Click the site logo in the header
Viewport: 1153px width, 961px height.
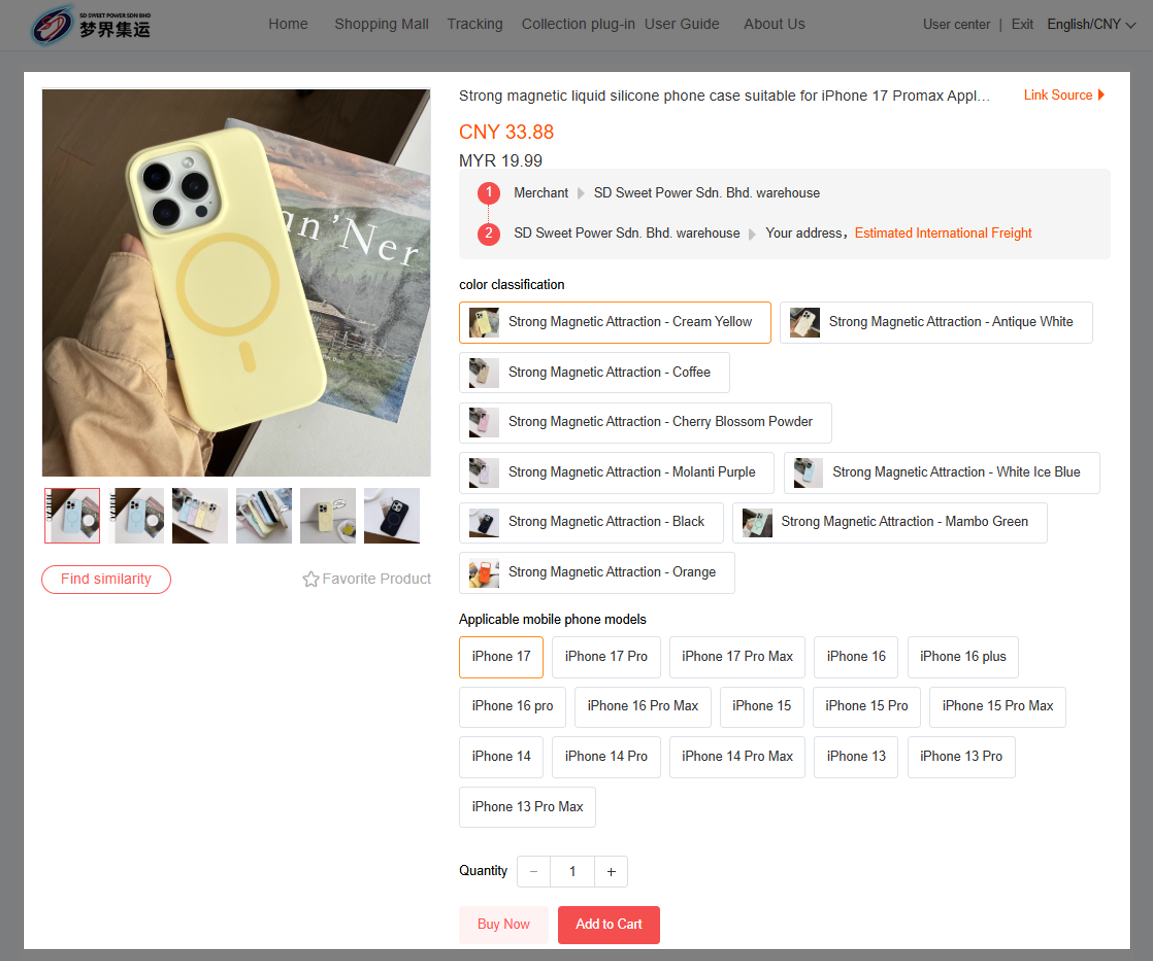[x=91, y=25]
